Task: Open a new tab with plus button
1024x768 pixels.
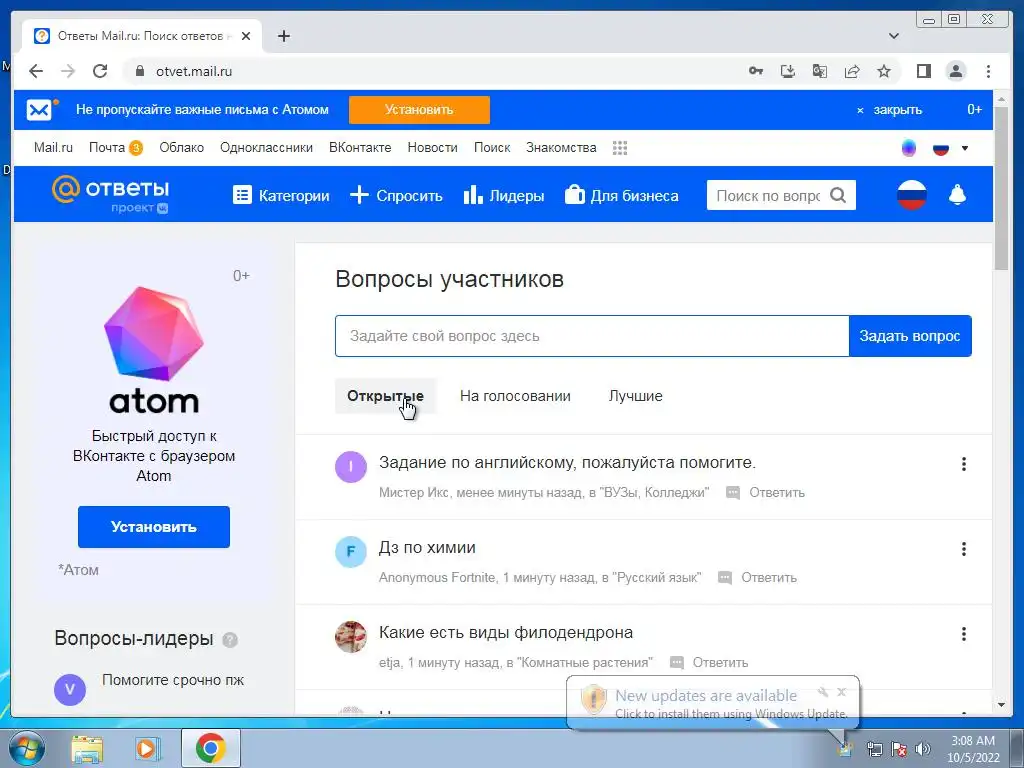Action: coord(283,36)
